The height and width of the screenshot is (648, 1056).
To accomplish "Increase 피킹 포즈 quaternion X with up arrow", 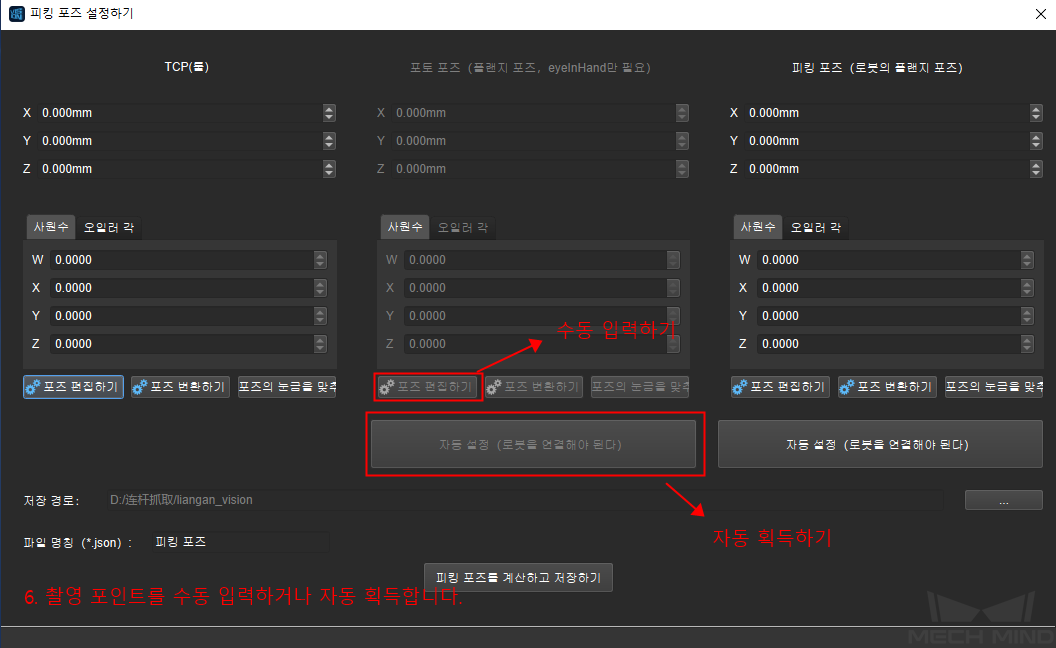I will pos(1027,284).
